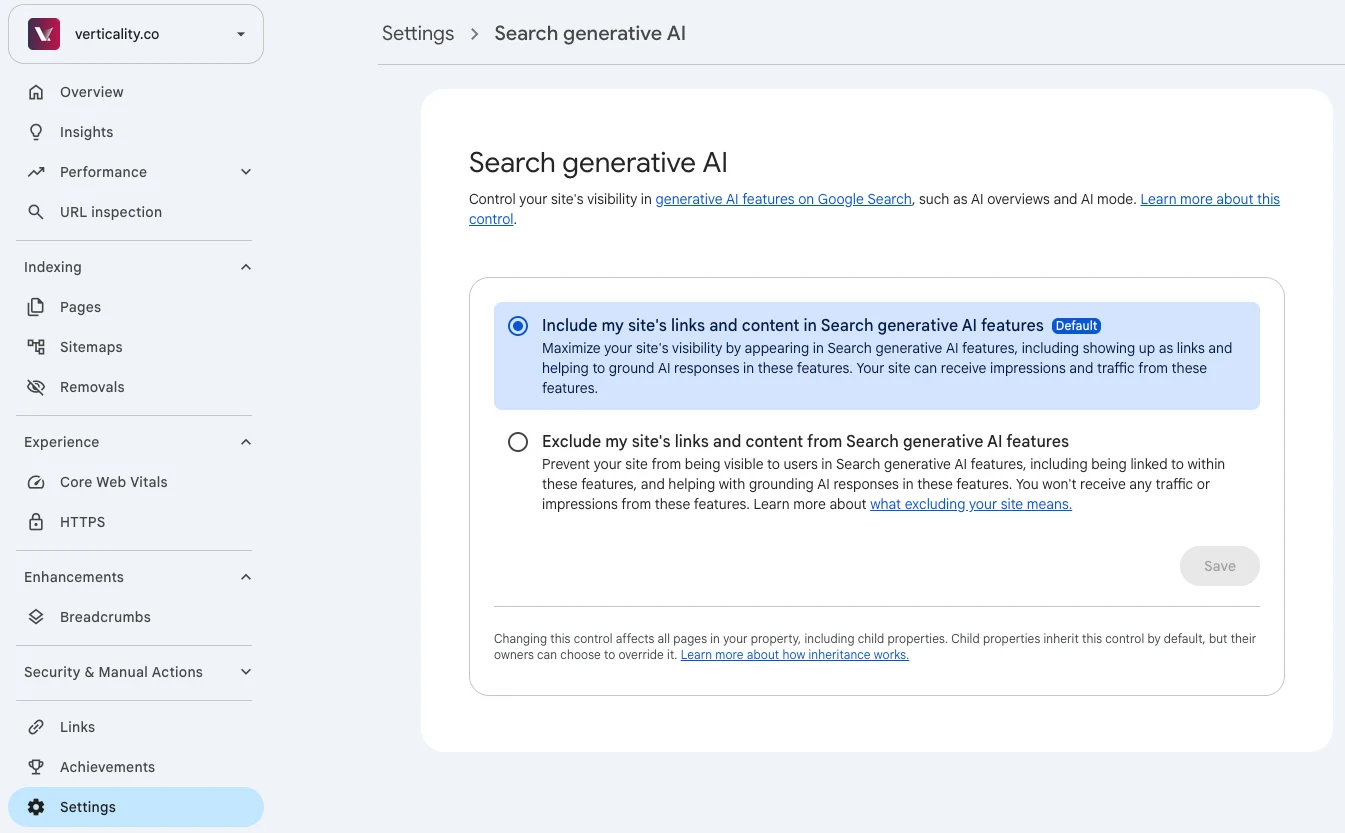Open the Removals menu label

(x=92, y=387)
